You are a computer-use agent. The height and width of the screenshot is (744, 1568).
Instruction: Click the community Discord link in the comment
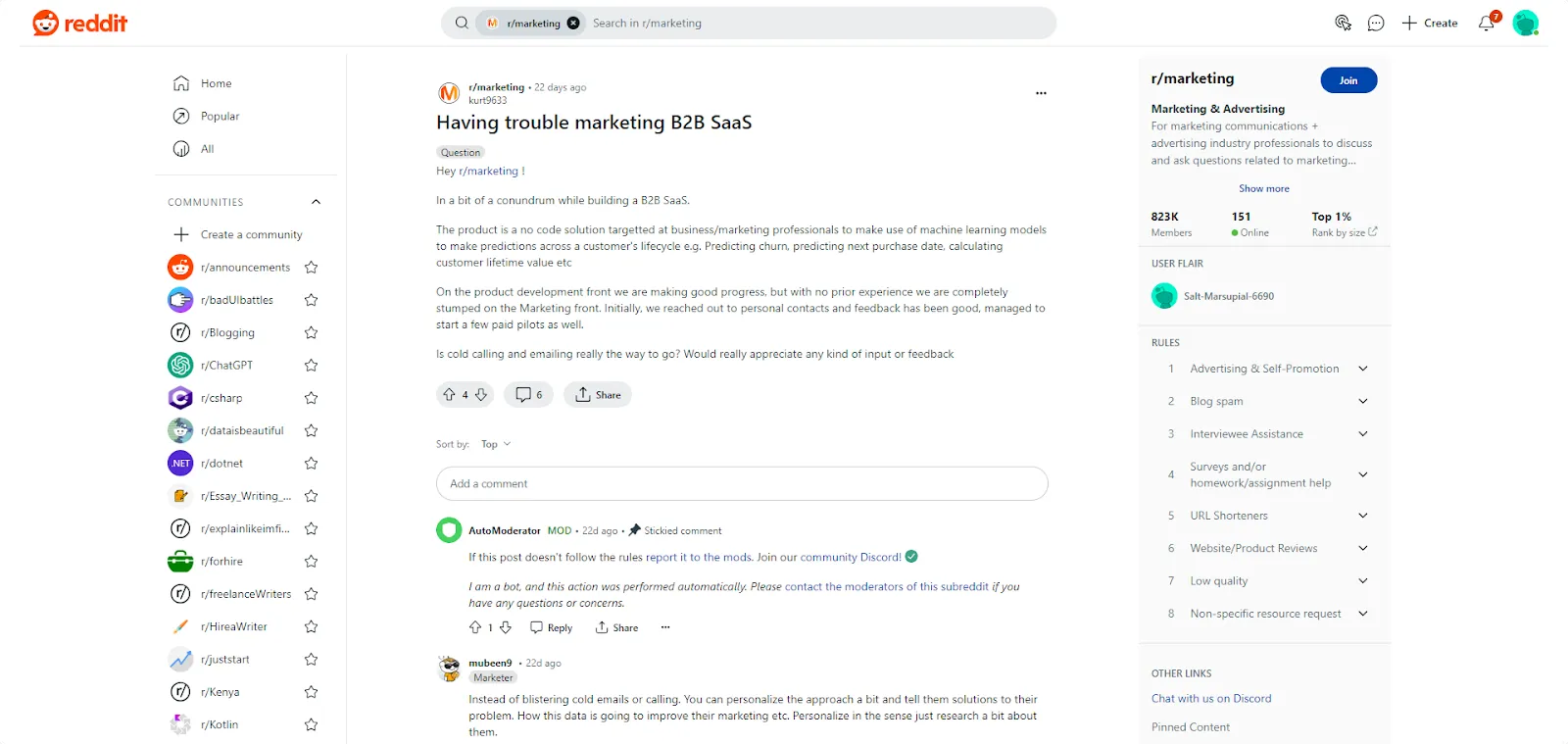click(x=851, y=557)
